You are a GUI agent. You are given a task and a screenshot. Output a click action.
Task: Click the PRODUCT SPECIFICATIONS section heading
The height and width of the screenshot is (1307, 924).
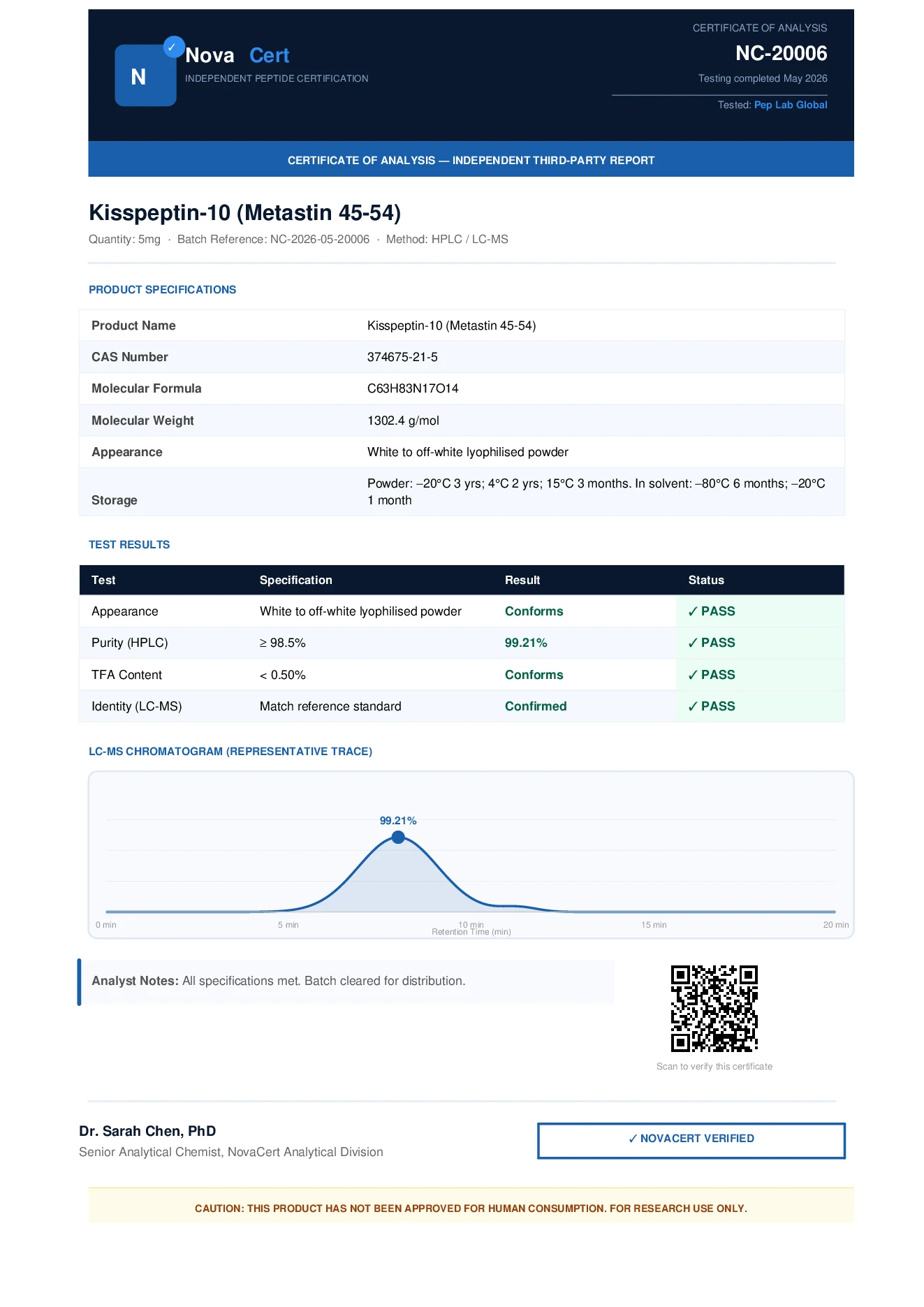162,289
